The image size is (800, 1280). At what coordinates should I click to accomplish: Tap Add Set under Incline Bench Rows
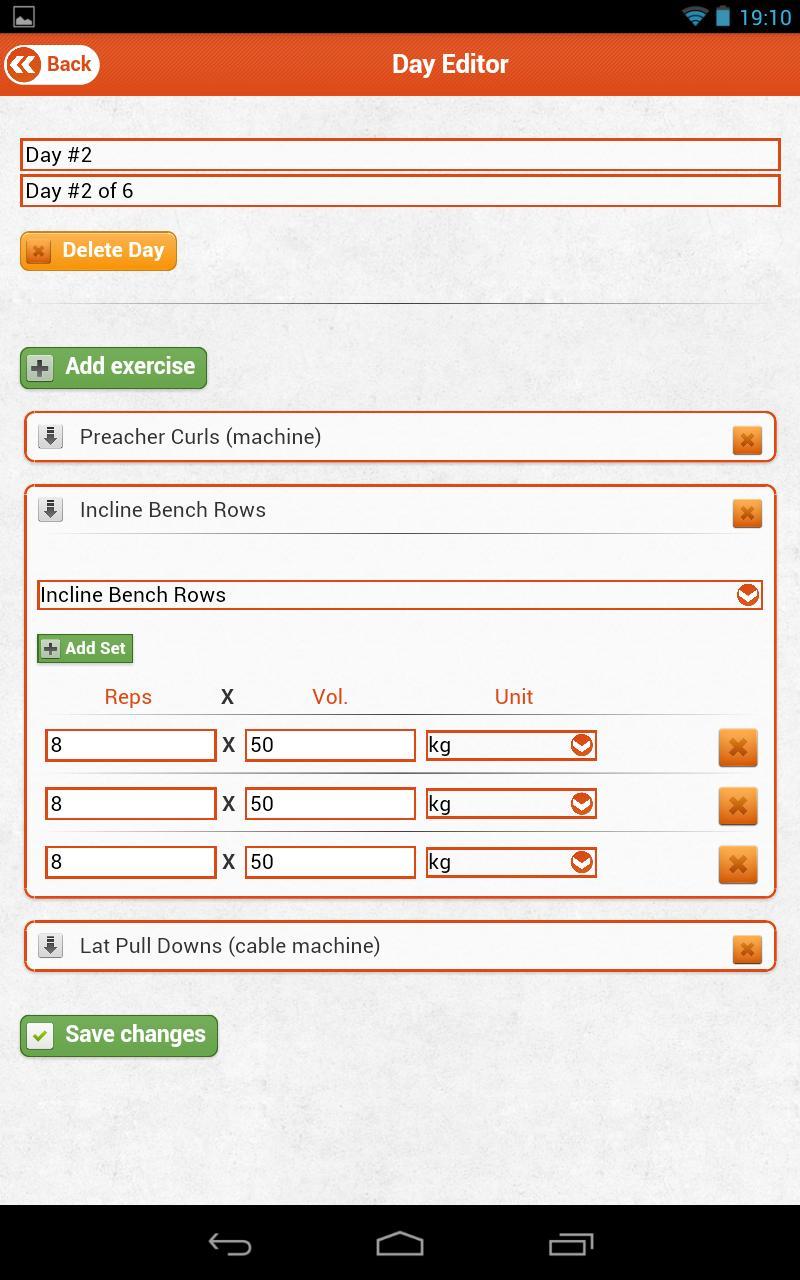[x=85, y=648]
